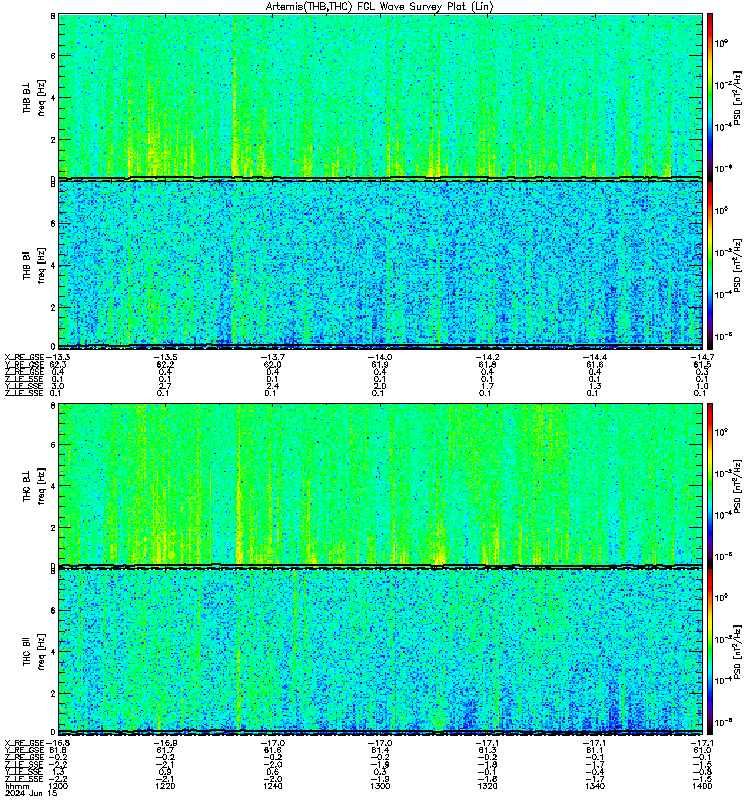Click the color bar of the THC B-parallel panel
Screen dimensions: 750x800
[709, 651]
